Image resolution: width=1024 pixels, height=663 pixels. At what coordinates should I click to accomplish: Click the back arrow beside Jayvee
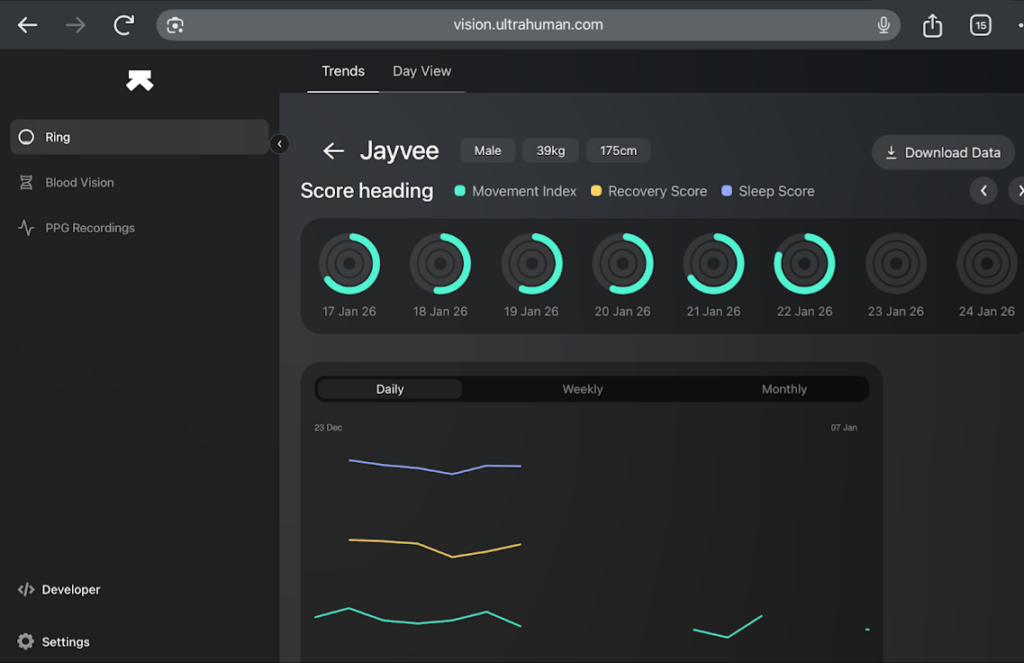pyautogui.click(x=333, y=151)
